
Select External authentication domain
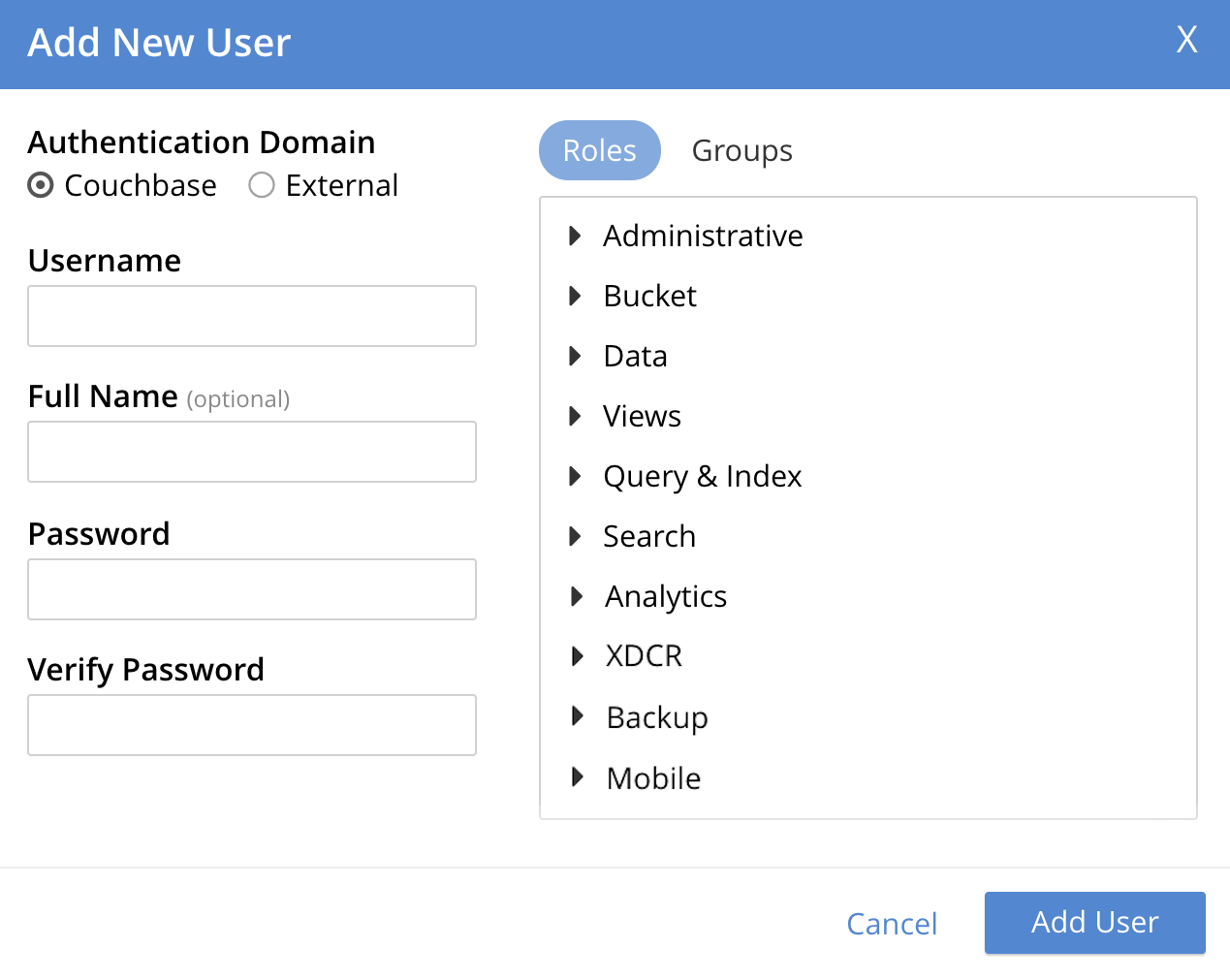[x=262, y=185]
